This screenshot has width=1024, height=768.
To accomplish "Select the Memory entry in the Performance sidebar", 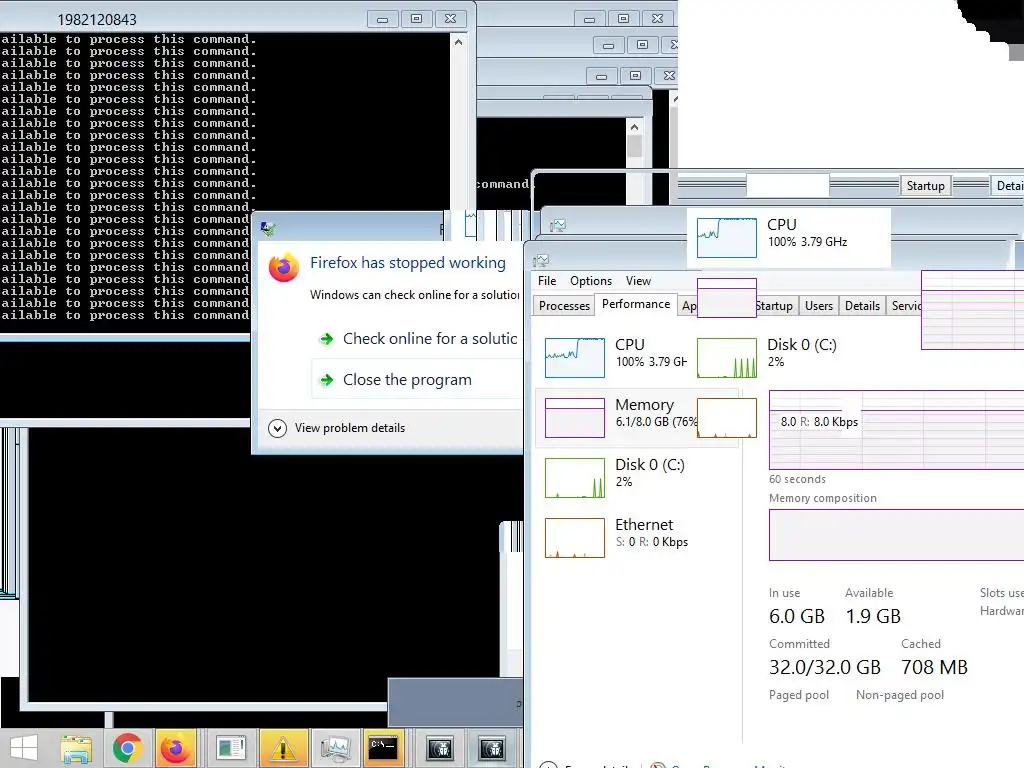I will pos(637,417).
